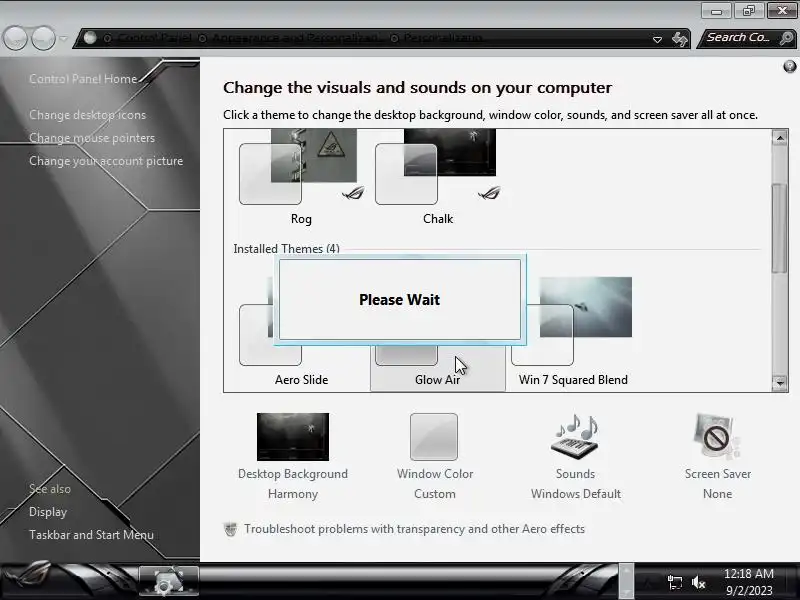Click the theme list scrollbar thumb
The height and width of the screenshot is (600, 800).
(780, 229)
